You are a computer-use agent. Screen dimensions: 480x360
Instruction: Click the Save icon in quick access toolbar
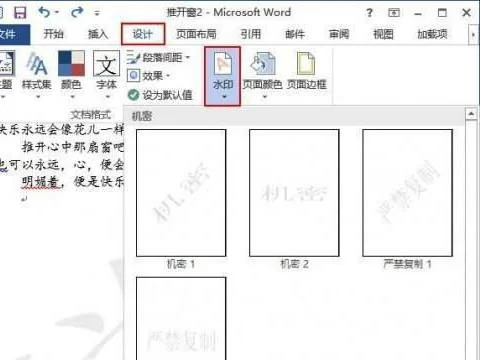point(20,13)
